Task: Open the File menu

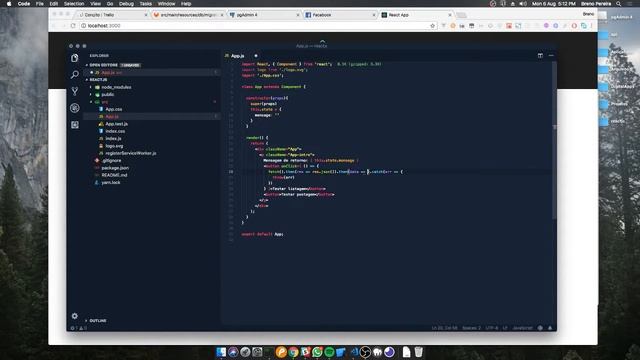Action: point(40,4)
